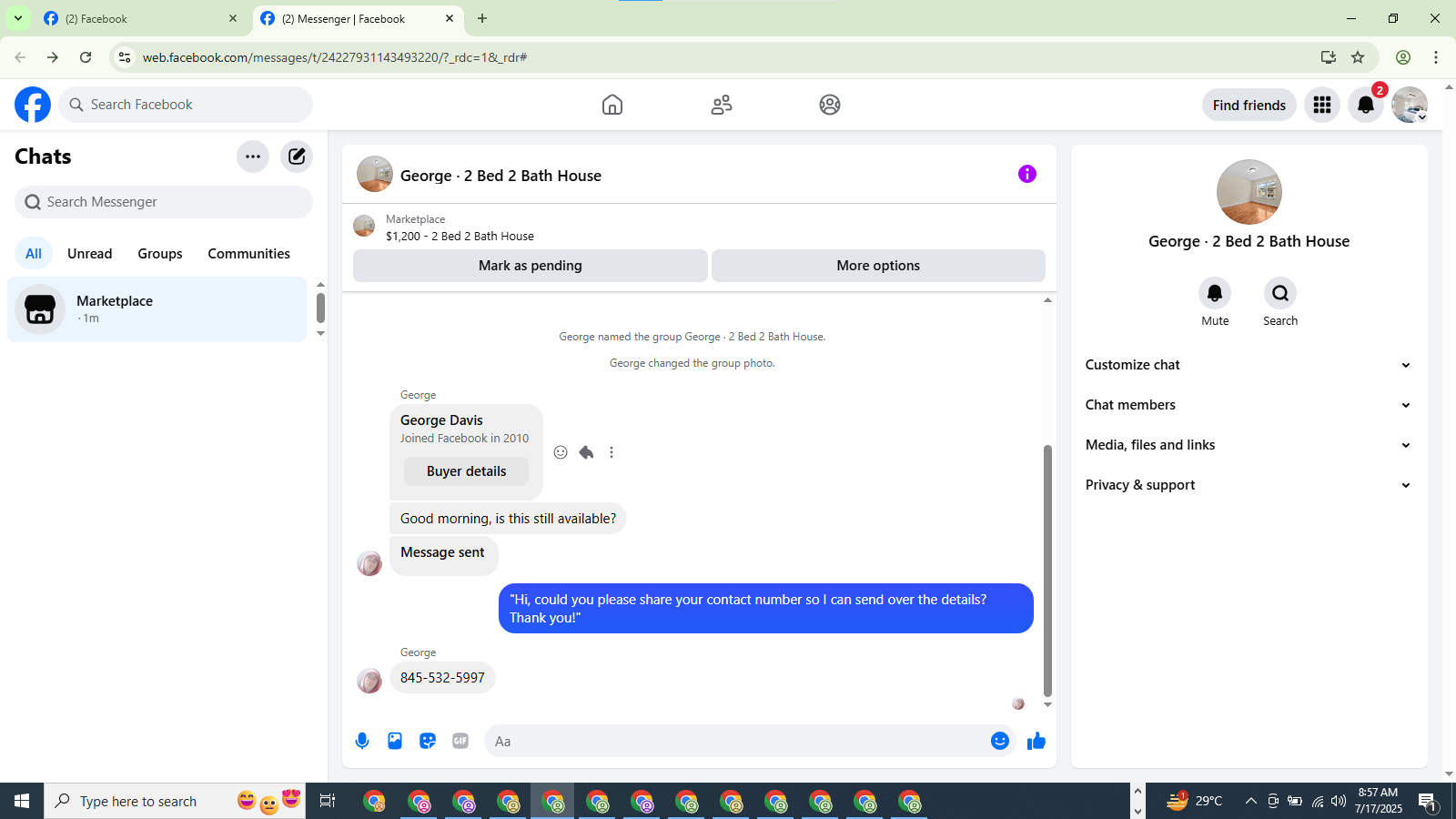Open the Windows notification center
The height and width of the screenshot is (819, 1456).
coord(1428,801)
